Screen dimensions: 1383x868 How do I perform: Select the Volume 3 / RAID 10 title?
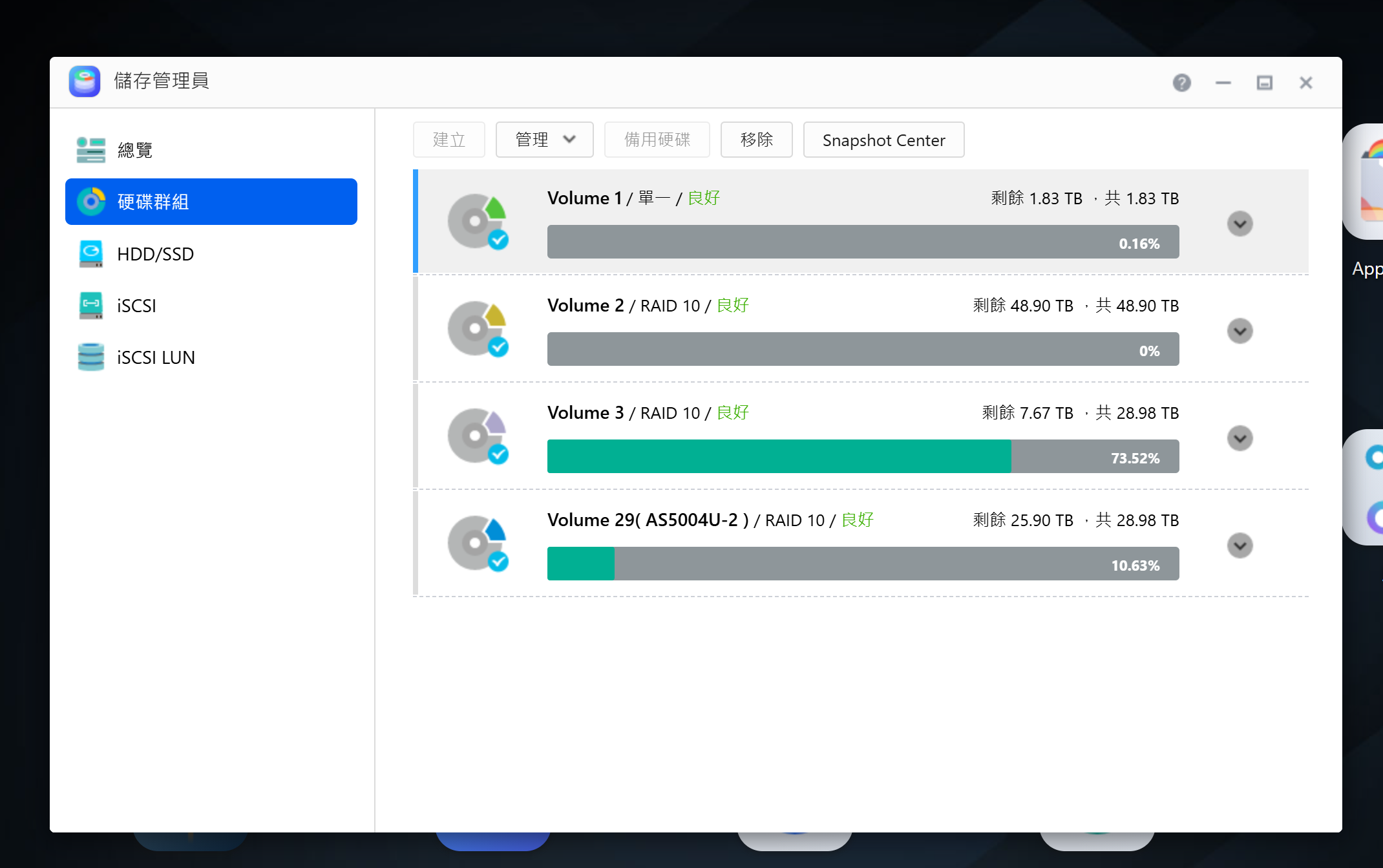pos(624,413)
